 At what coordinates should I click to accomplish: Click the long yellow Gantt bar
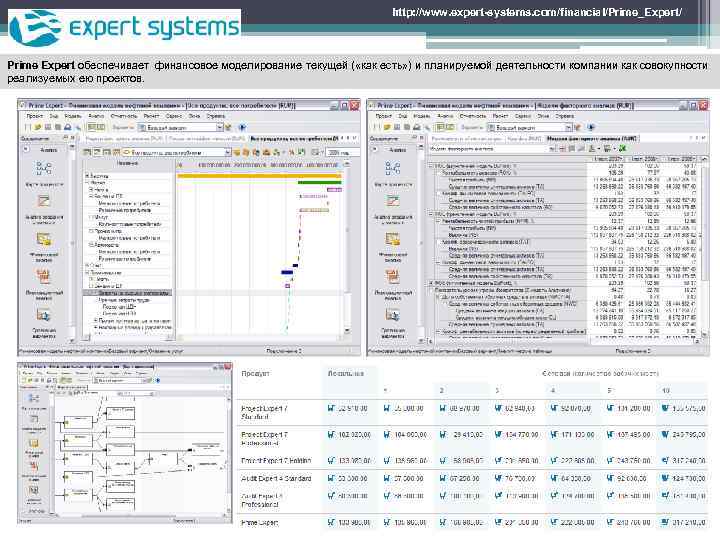pos(259,176)
